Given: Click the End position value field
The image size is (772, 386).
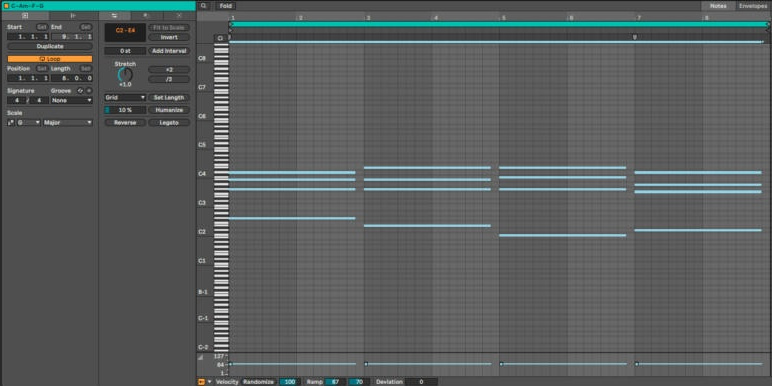Looking at the screenshot, I should point(72,37).
